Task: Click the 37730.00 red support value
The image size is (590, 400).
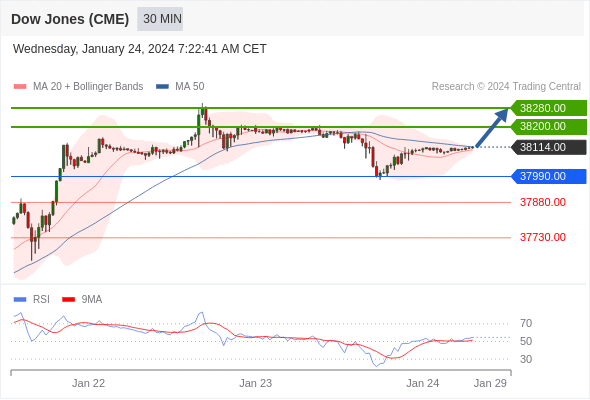Action: [543, 237]
